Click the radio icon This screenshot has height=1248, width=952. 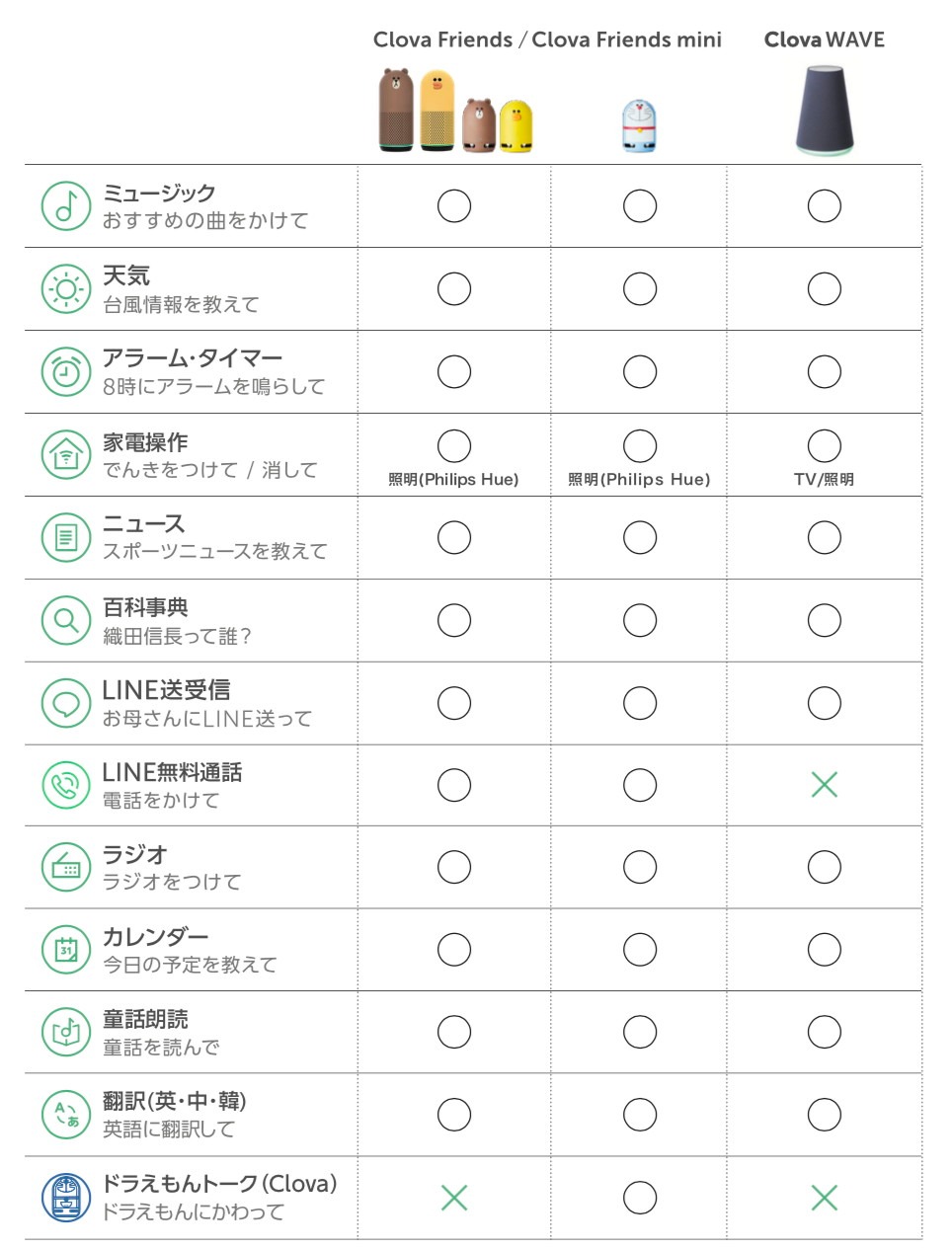66,867
